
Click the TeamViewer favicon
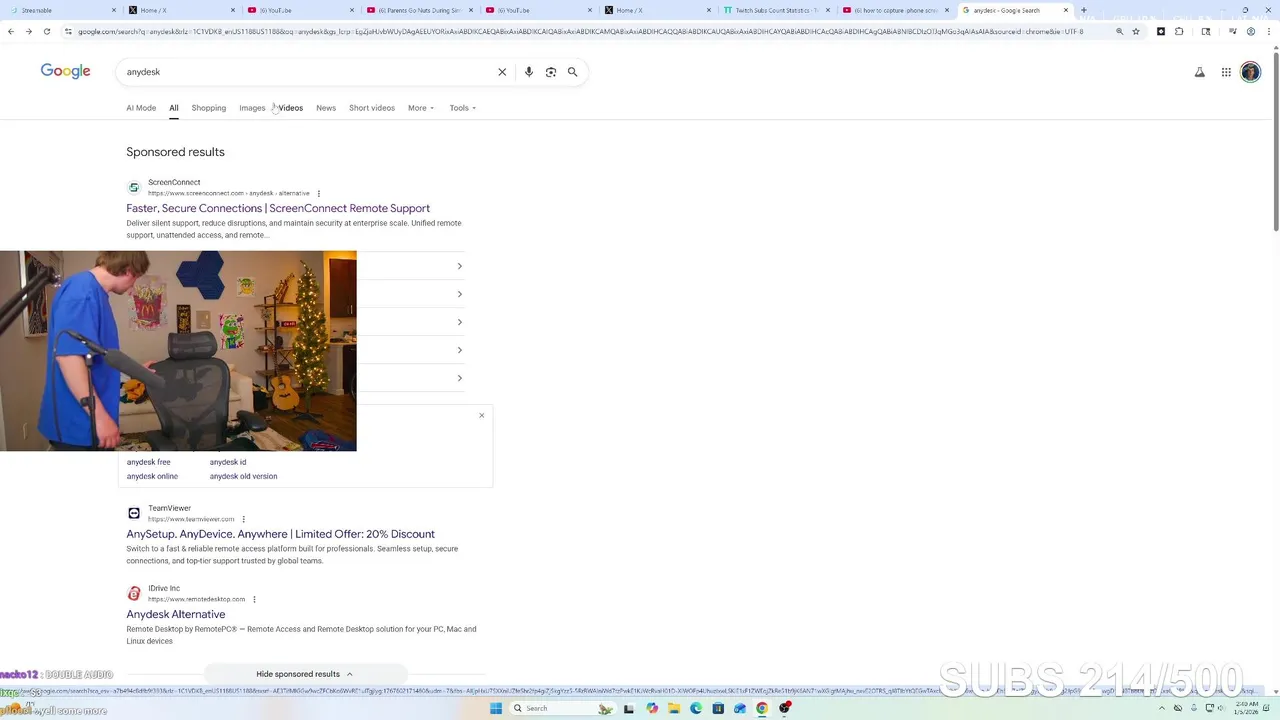pos(134,513)
